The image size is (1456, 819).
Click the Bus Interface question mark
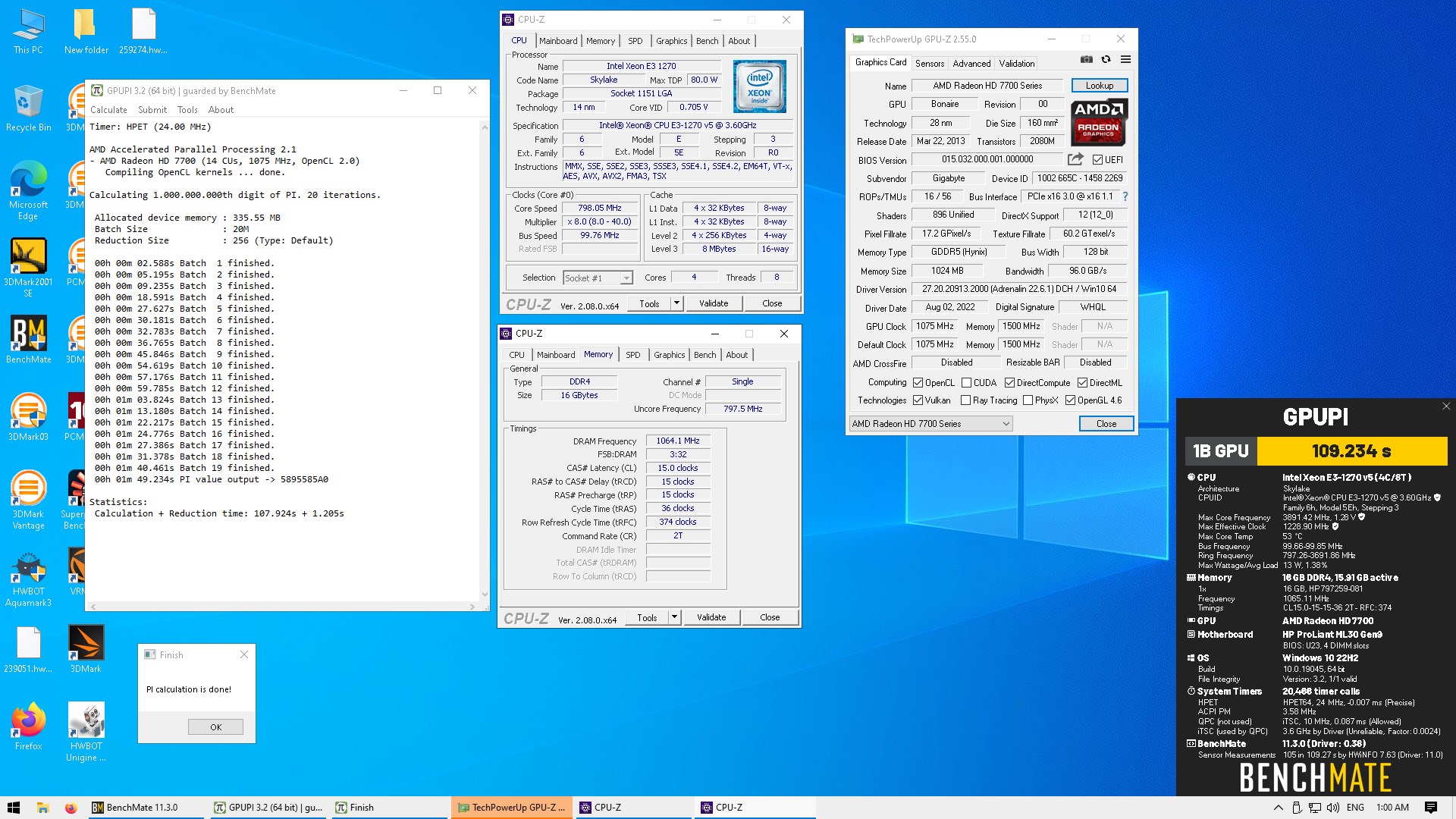pyautogui.click(x=1125, y=196)
